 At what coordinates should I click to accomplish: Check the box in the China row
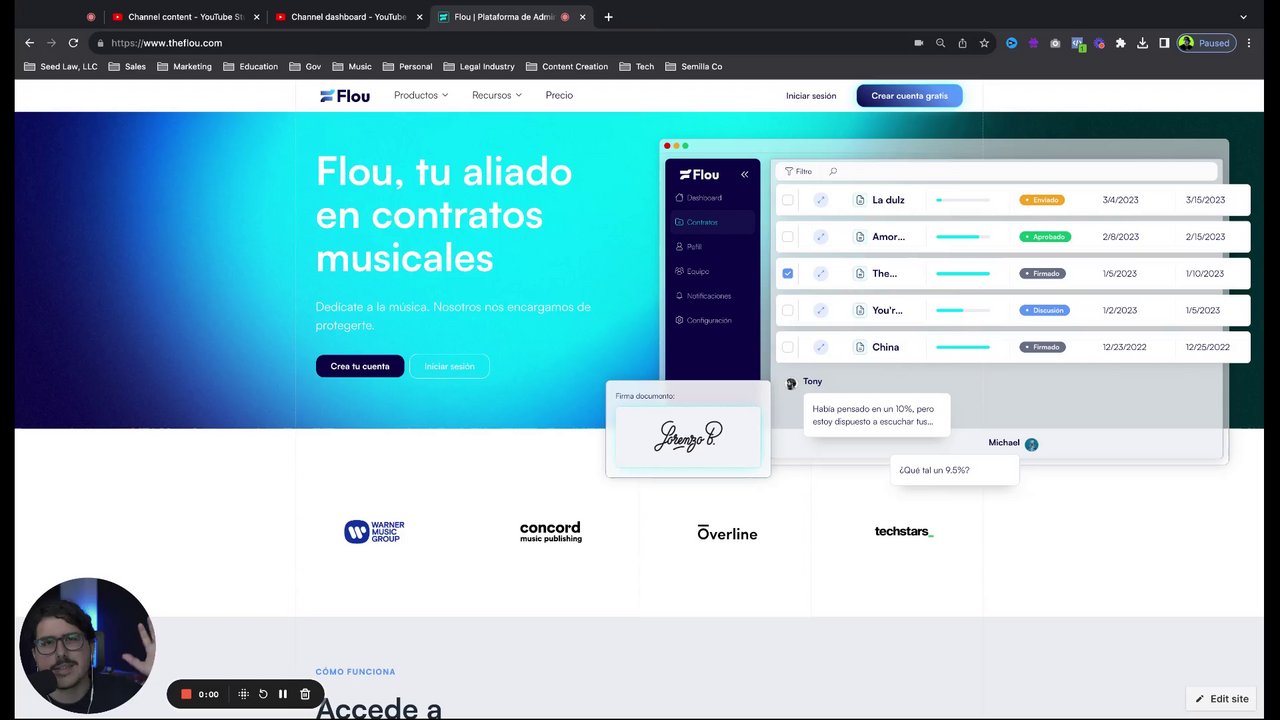pos(788,347)
